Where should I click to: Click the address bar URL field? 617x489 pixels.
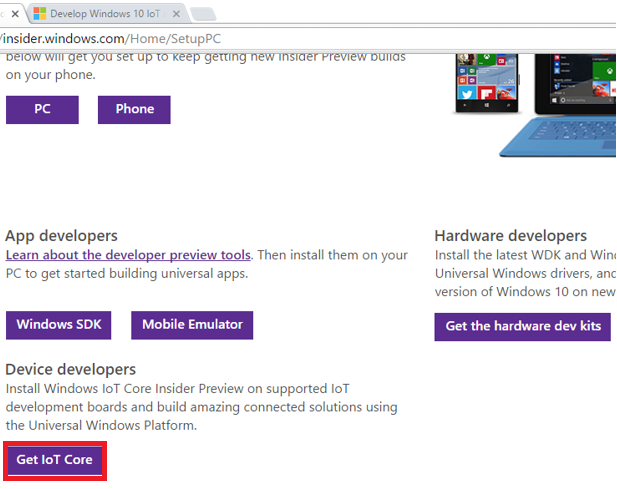[x=307, y=39]
